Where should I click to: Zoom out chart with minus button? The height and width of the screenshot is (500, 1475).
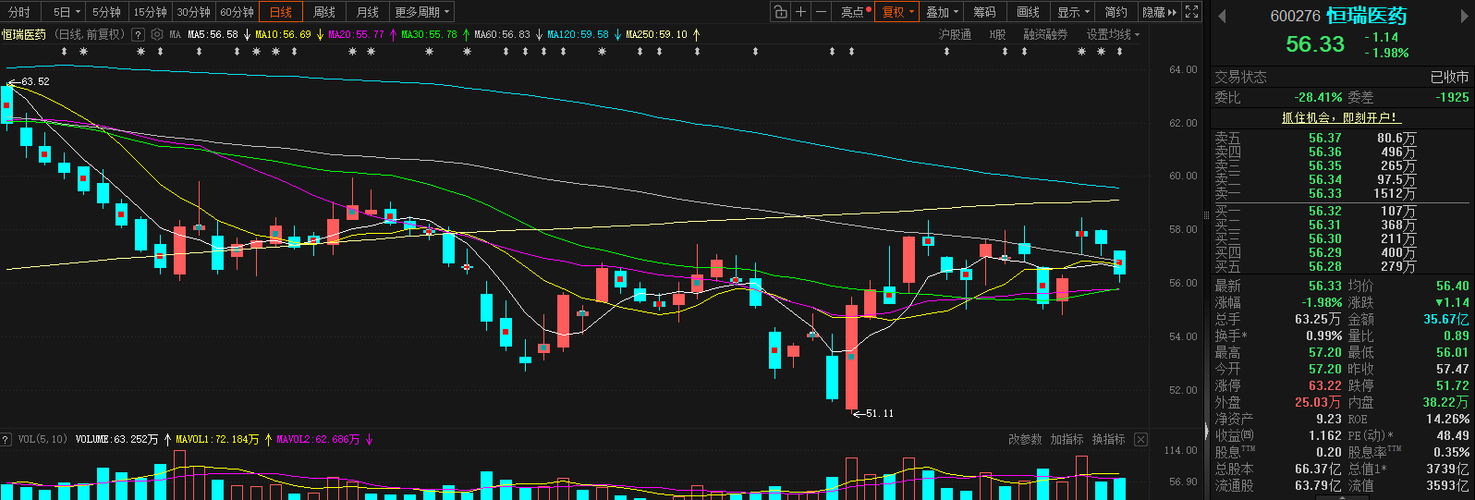821,12
